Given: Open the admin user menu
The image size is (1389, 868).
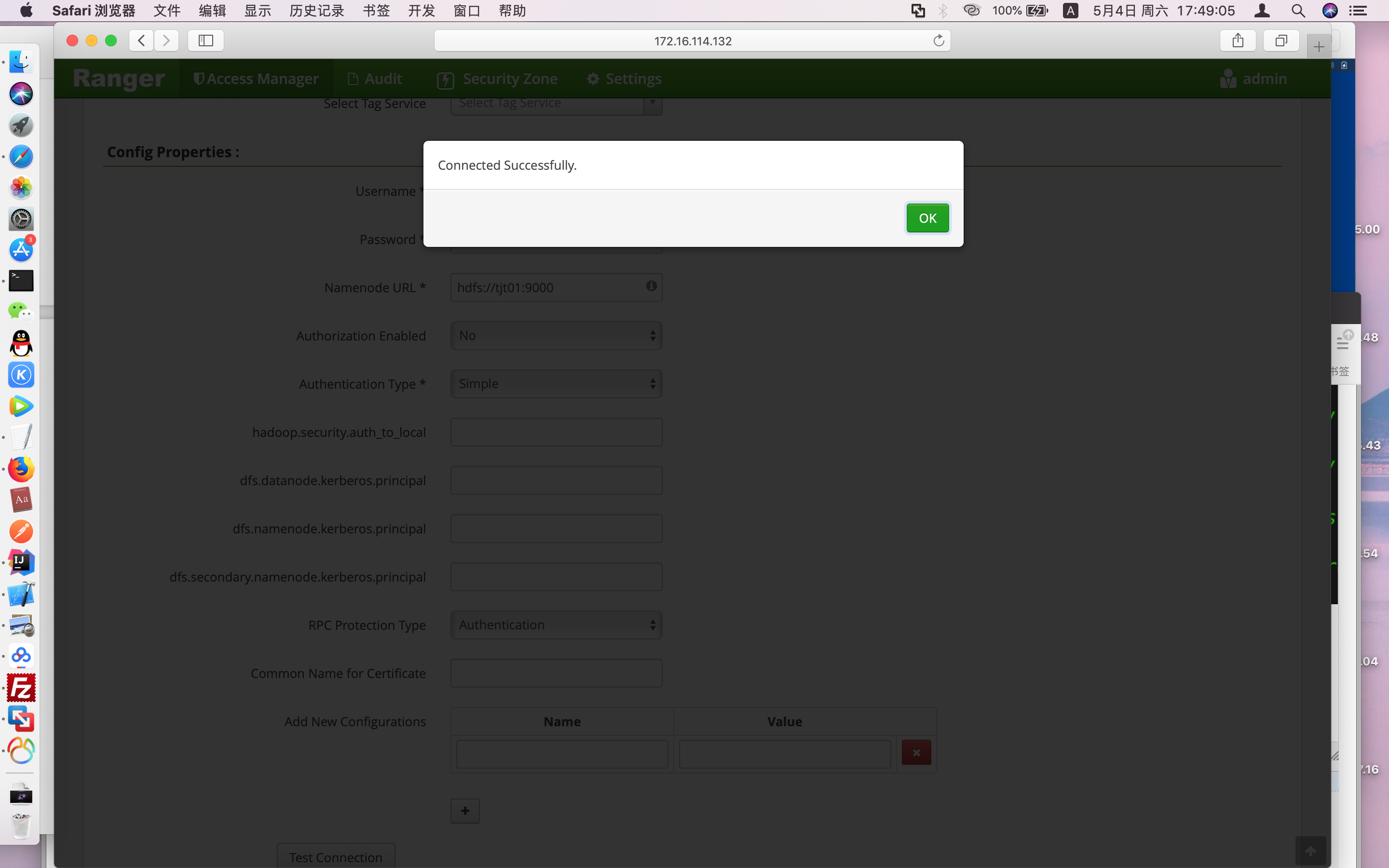Looking at the screenshot, I should coord(1253,79).
